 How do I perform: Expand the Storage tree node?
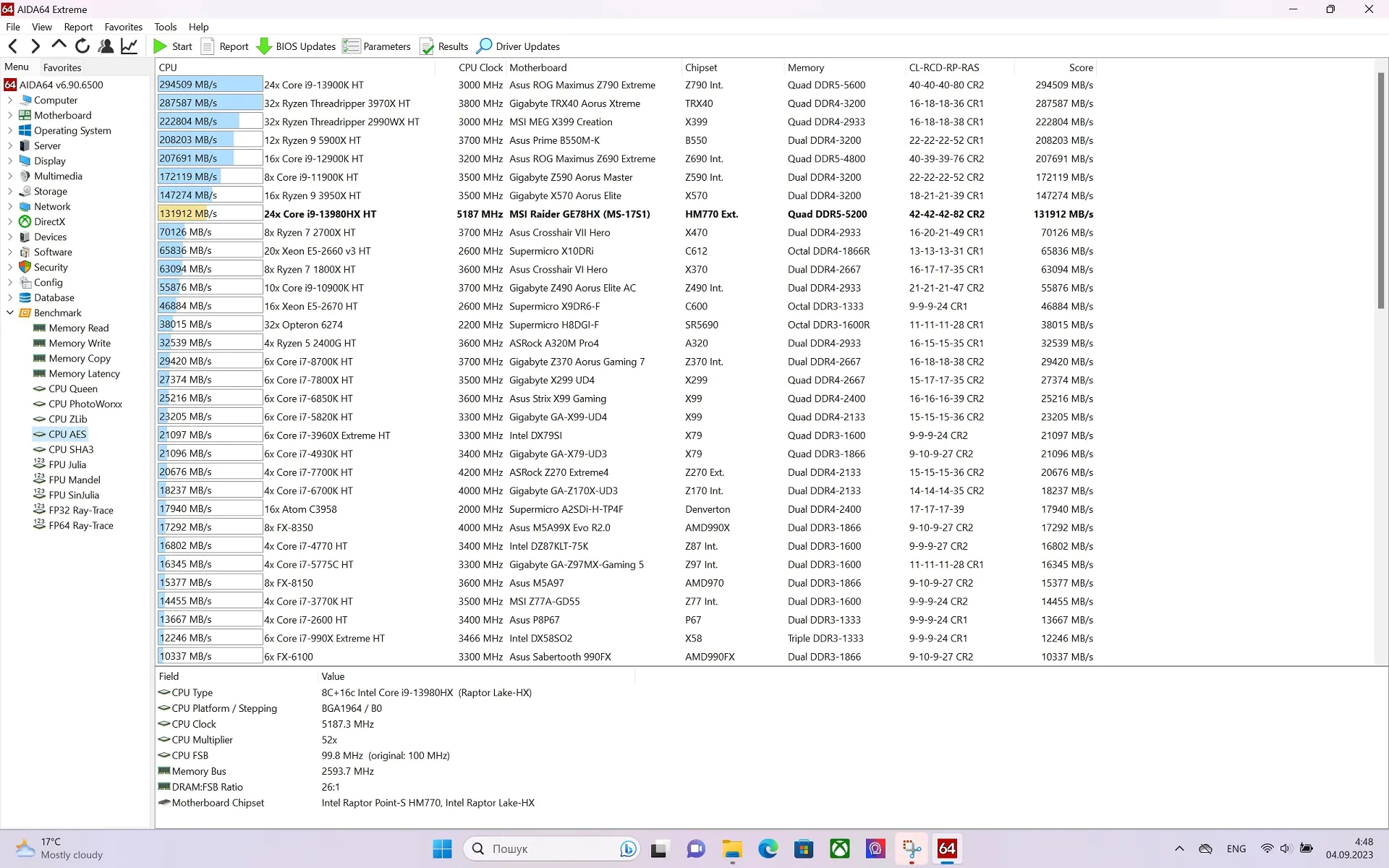tap(10, 192)
